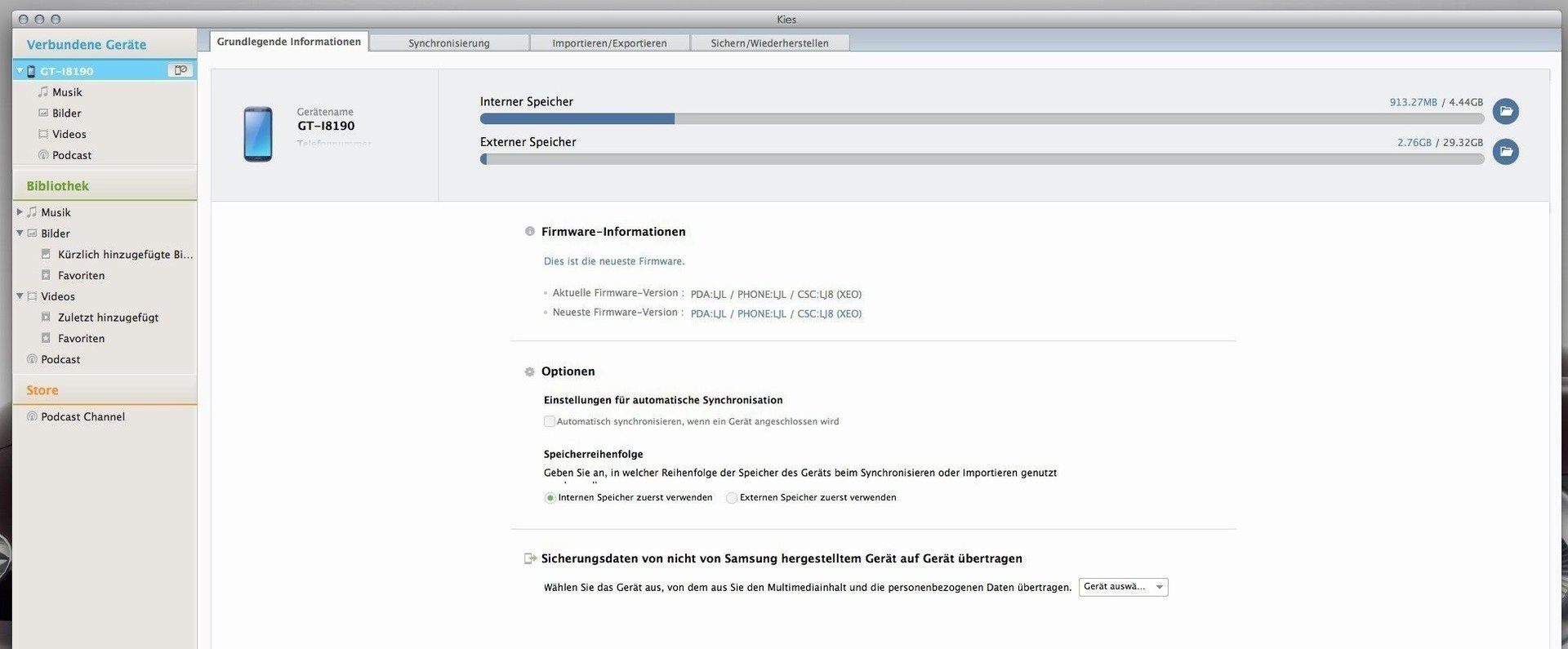The width and height of the screenshot is (1568, 649).
Task: Click the Podcast Channel icon in Store
Action: pyautogui.click(x=32, y=416)
